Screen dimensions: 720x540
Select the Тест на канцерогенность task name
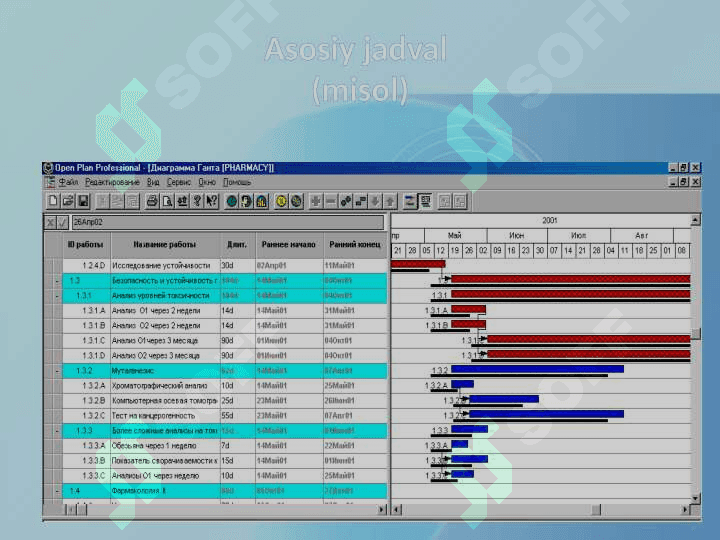pyautogui.click(x=153, y=416)
